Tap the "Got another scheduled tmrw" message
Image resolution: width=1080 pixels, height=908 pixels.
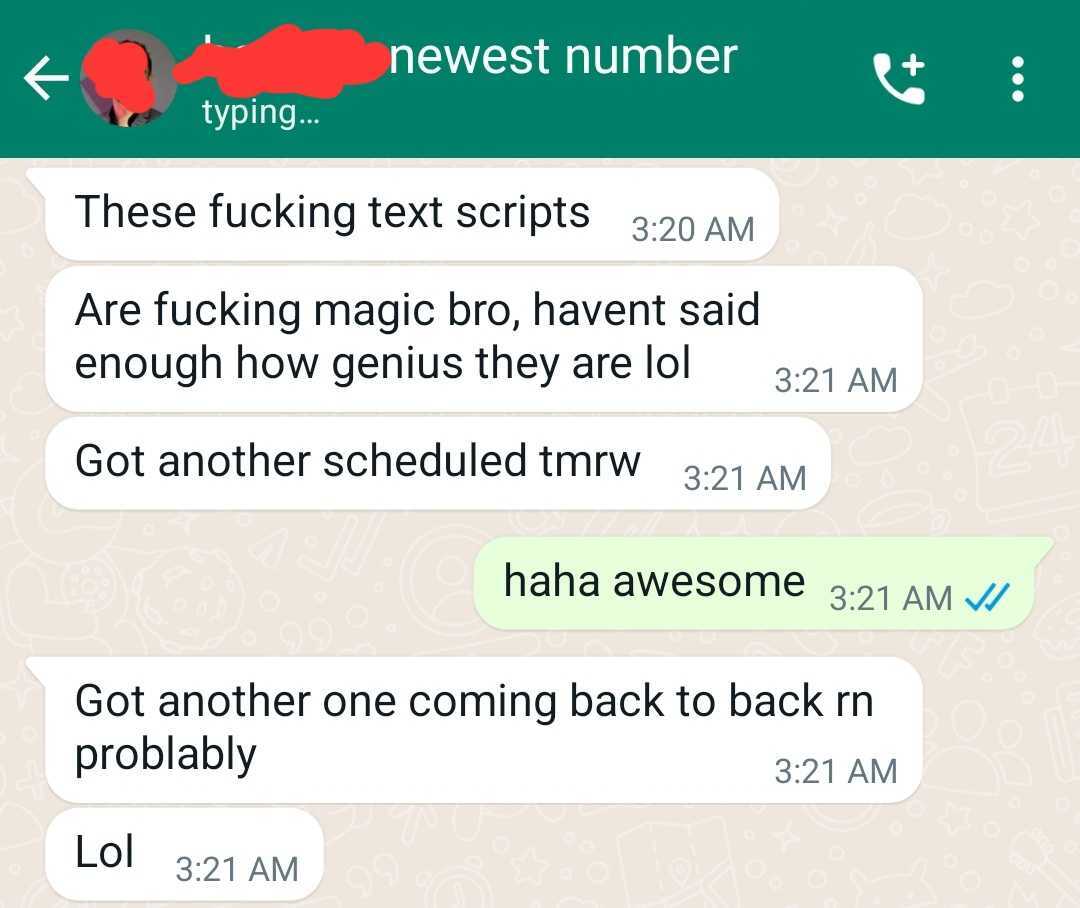[438, 464]
